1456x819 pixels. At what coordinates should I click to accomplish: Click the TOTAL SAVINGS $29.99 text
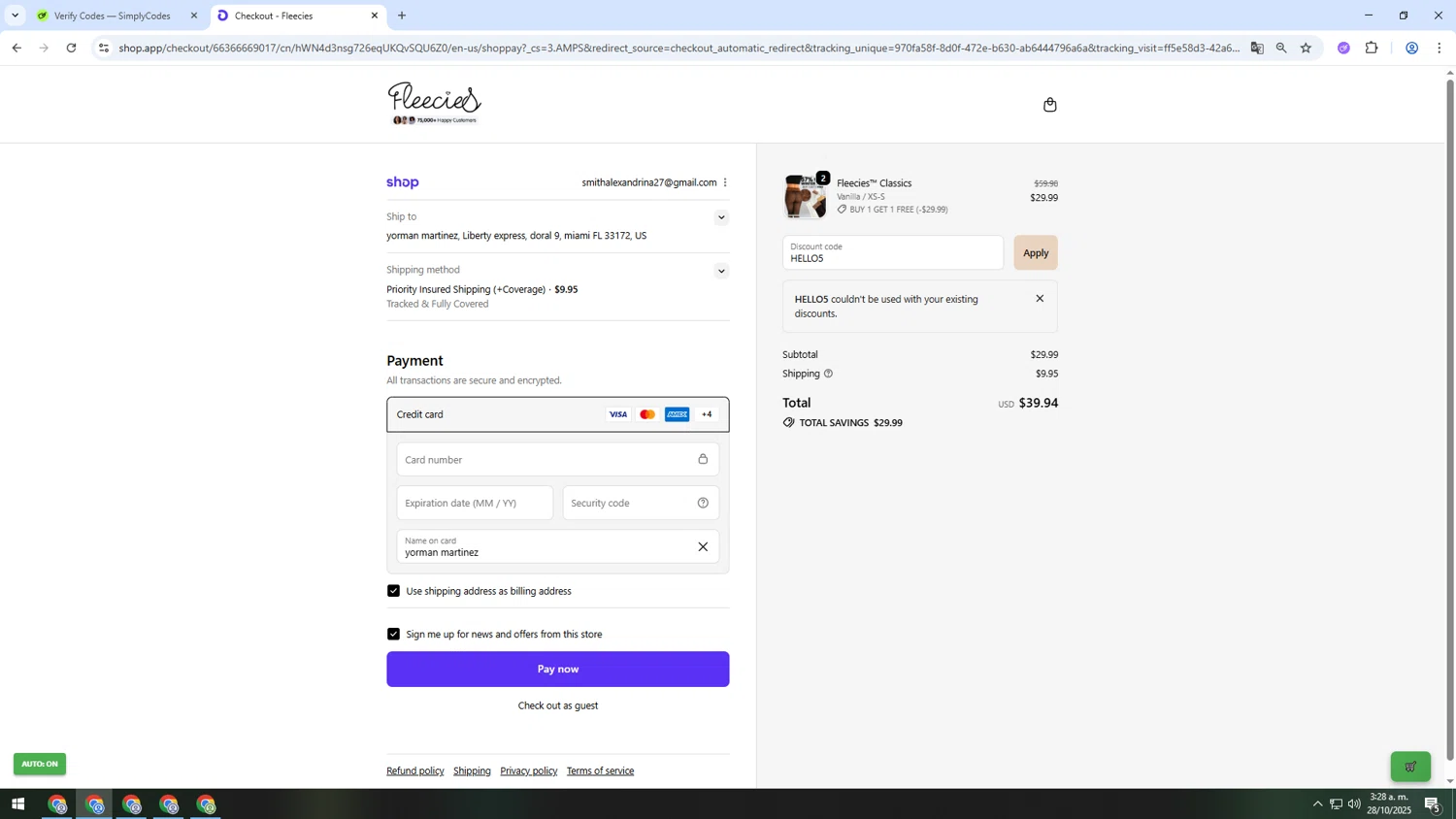point(850,423)
